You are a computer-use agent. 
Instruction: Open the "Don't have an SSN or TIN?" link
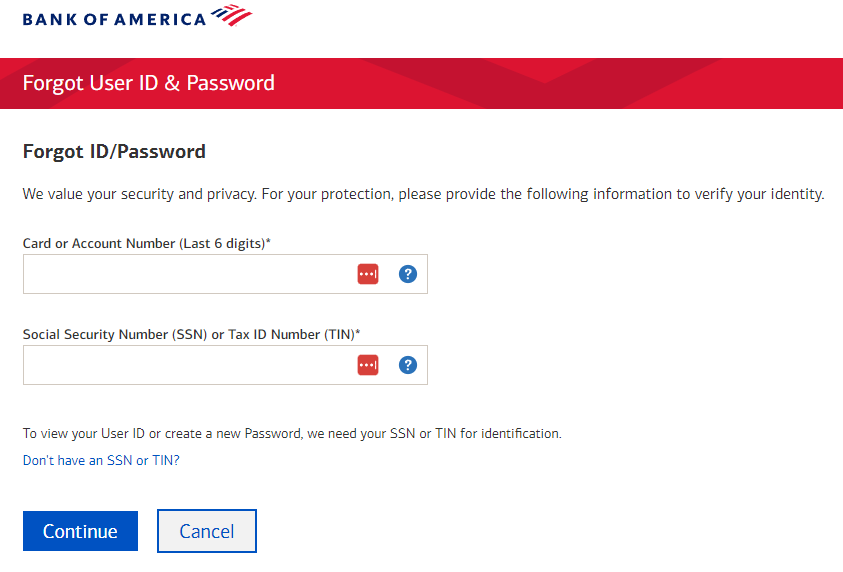(x=101, y=461)
